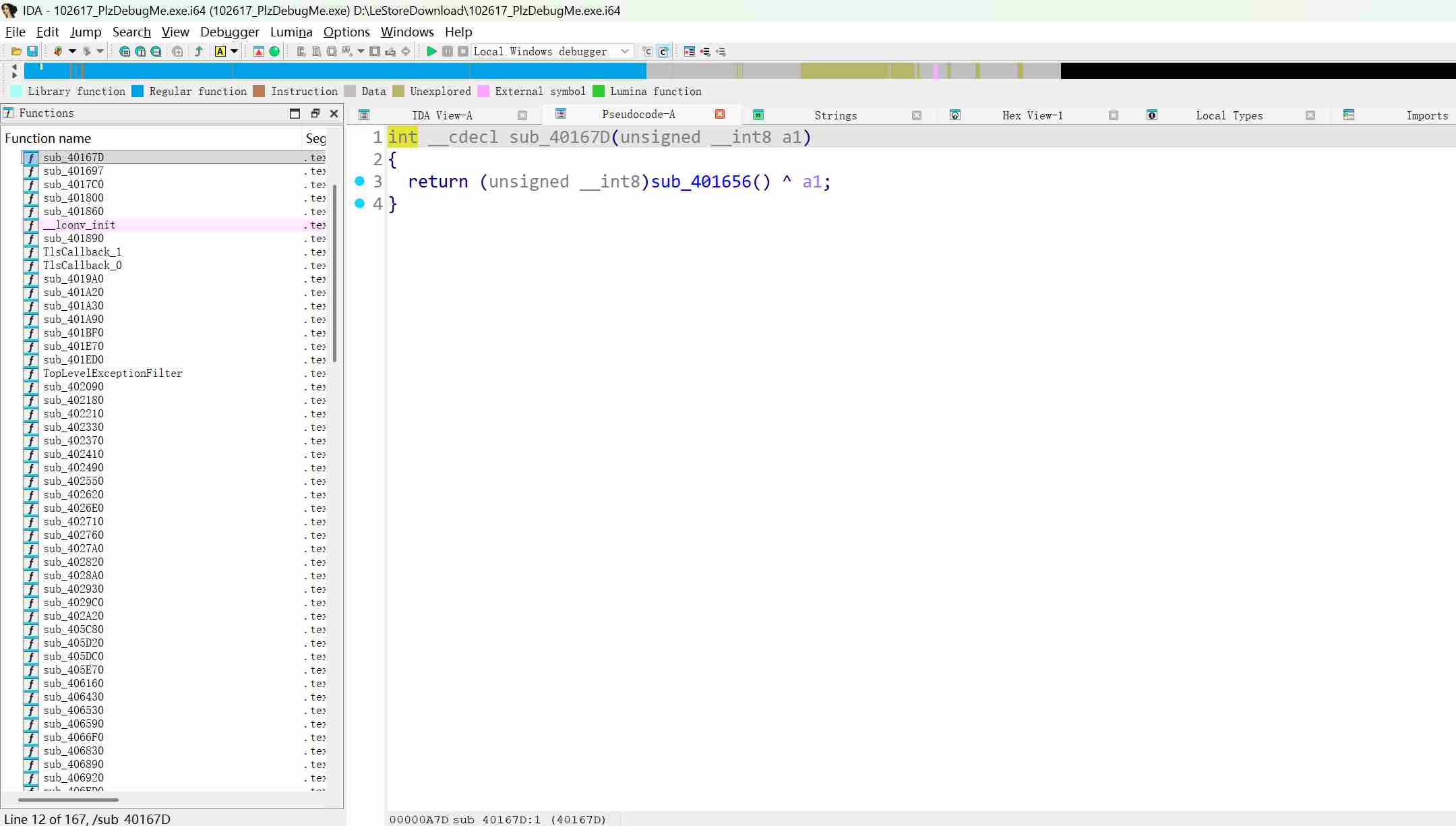Viewport: 1456px width, 826px height.
Task: Click the yellow A text icon
Action: coord(220,51)
